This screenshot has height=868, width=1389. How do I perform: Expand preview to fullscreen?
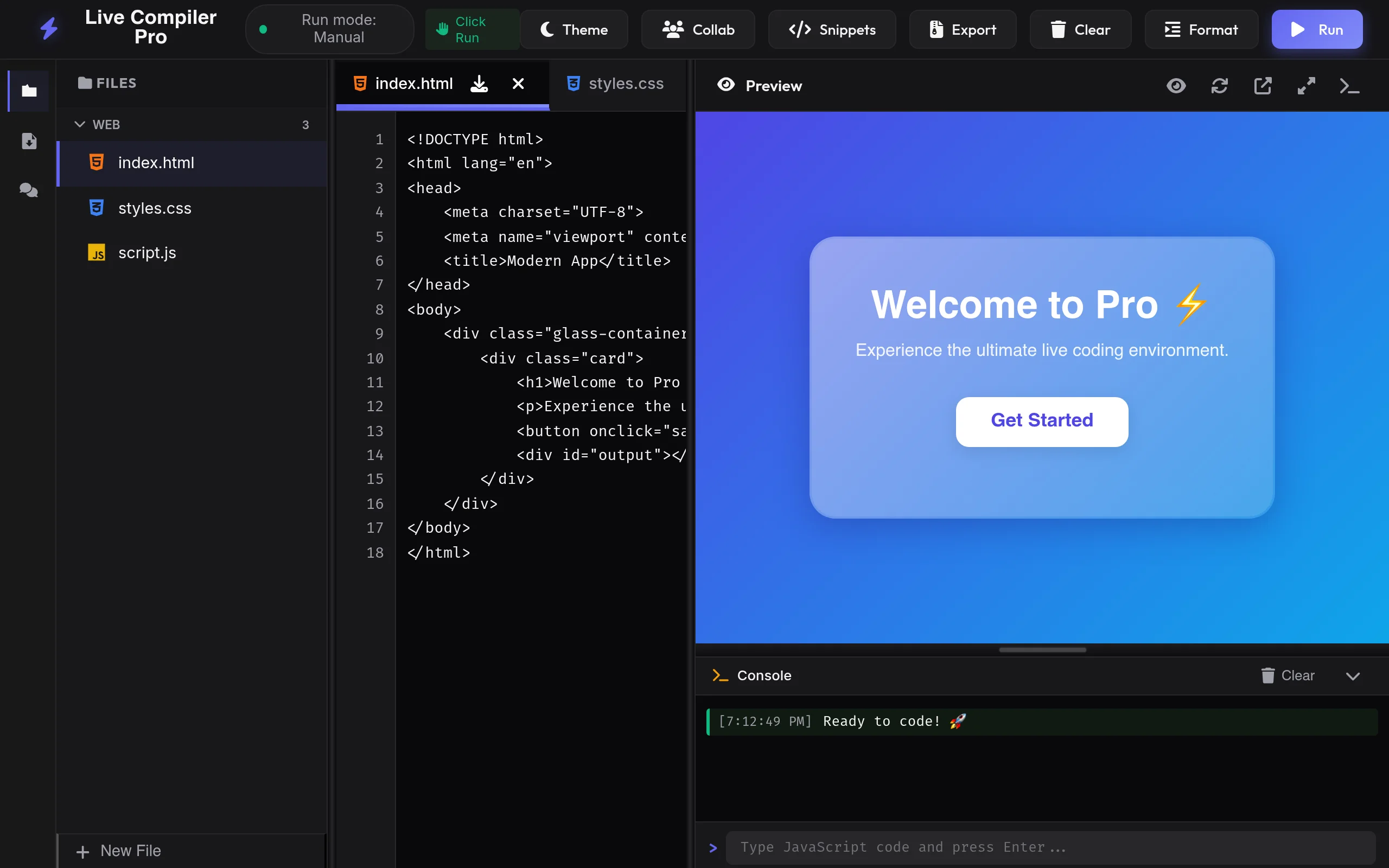1307,86
